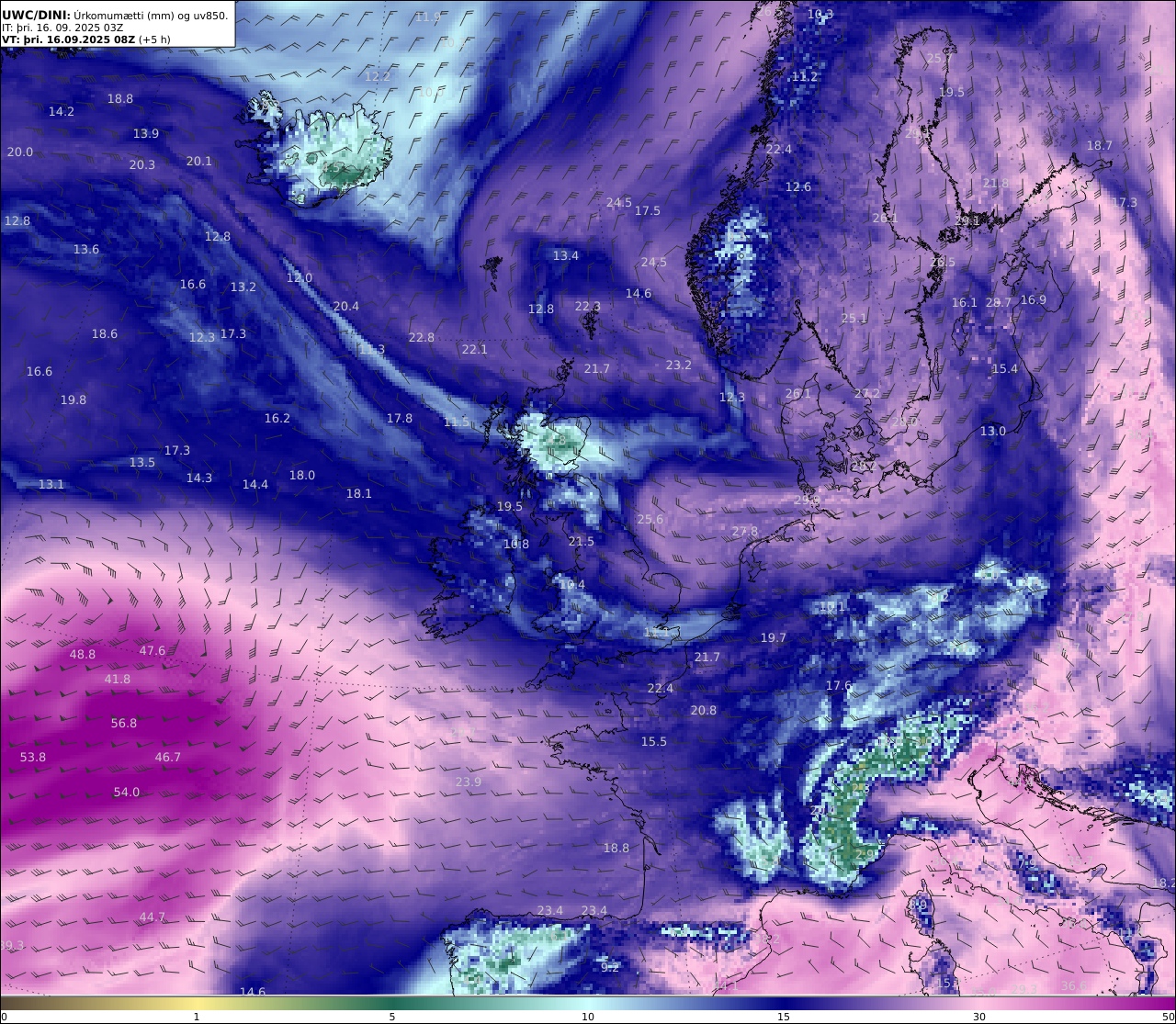Click the 18.0 value label
The height and width of the screenshot is (1024, 1176).
click(302, 476)
